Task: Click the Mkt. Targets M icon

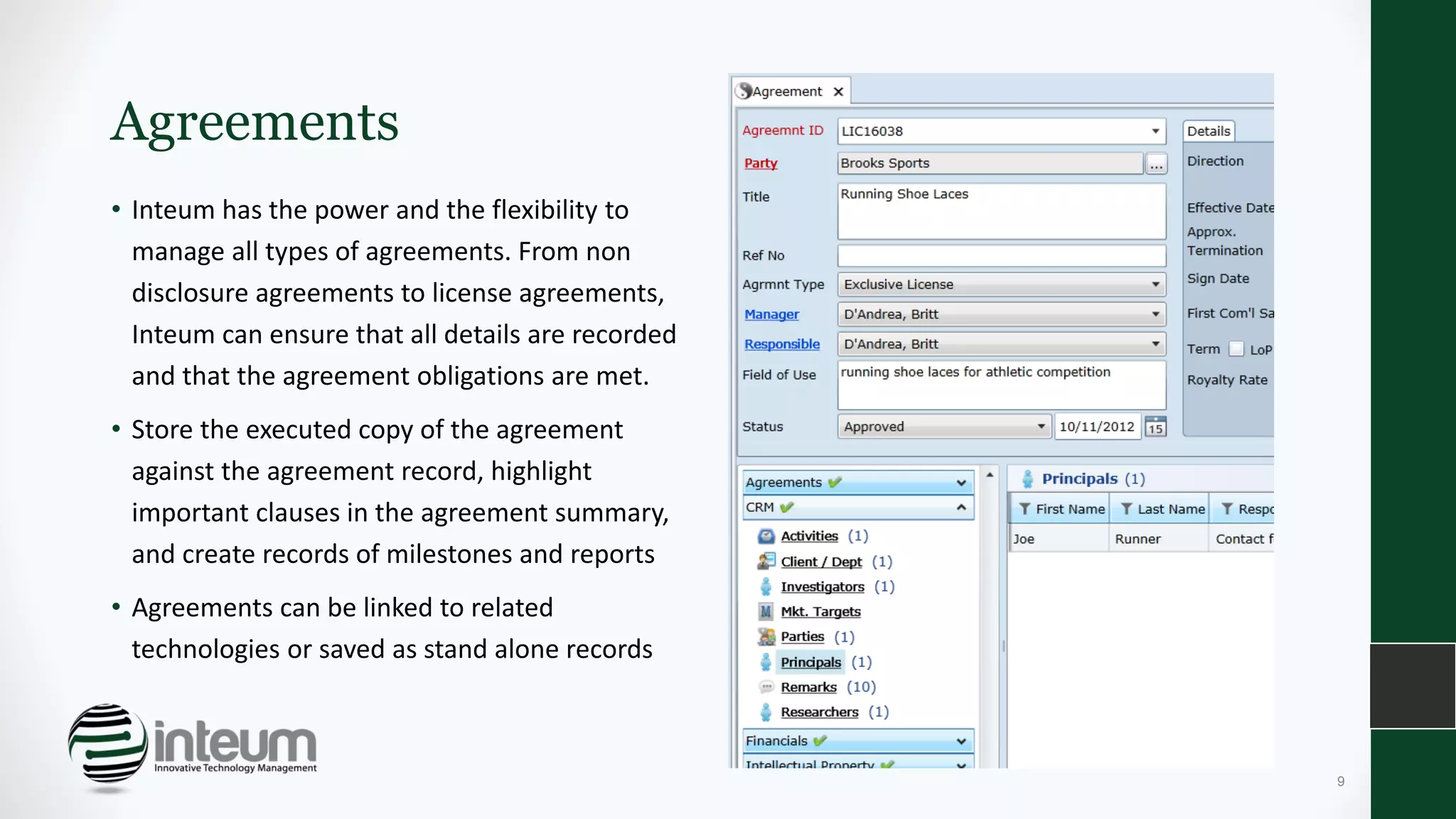Action: tap(766, 611)
